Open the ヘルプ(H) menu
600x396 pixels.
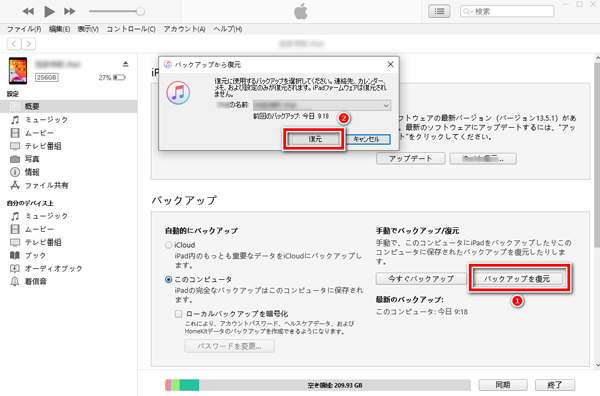(228, 29)
